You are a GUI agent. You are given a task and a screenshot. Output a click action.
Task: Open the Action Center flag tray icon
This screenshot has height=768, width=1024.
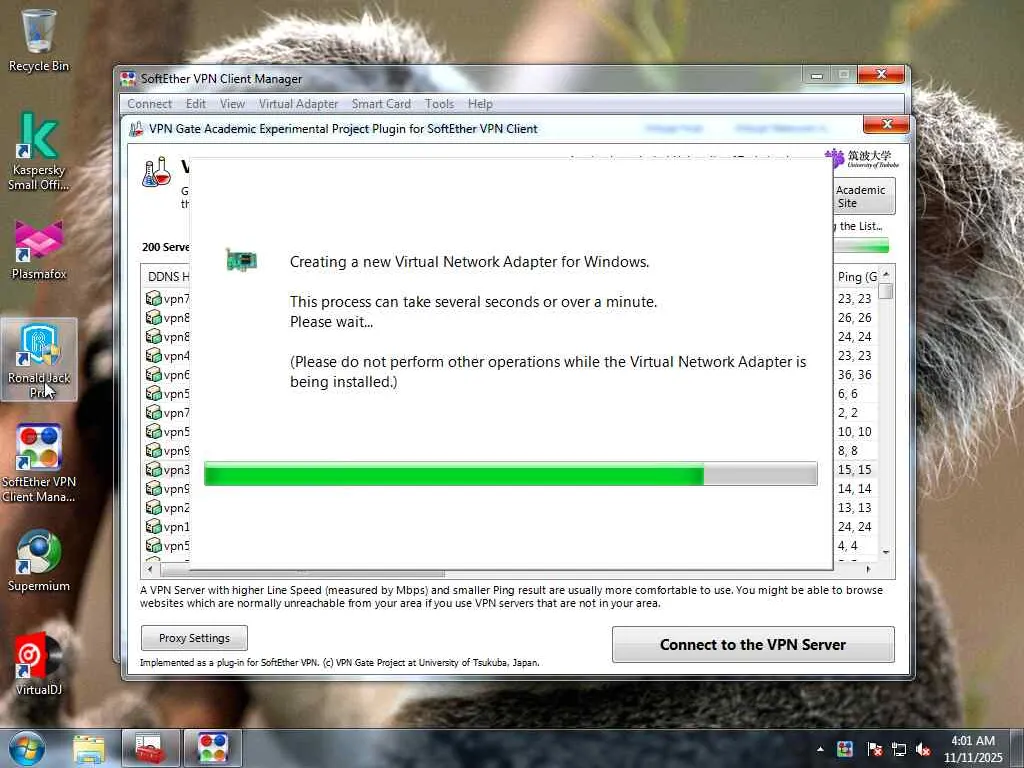pyautogui.click(x=874, y=749)
